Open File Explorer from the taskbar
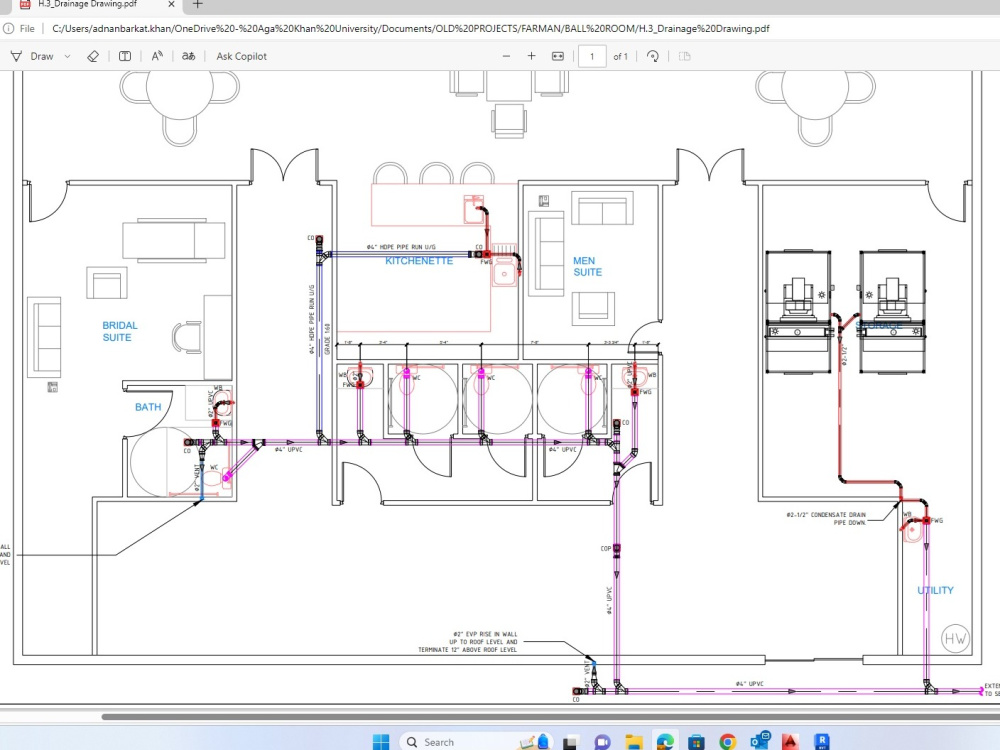This screenshot has height=750, width=1000. tap(634, 742)
